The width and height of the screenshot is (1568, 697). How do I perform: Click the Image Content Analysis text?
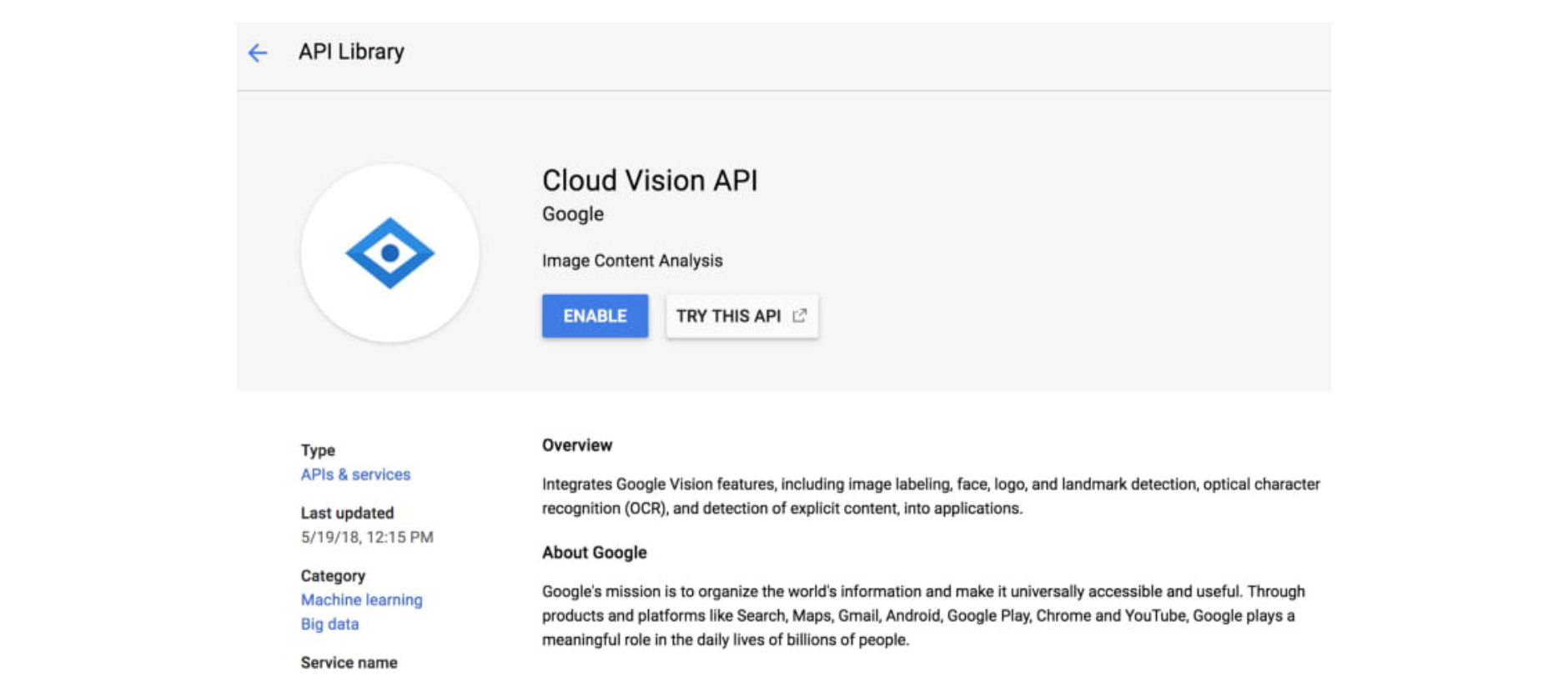pos(632,261)
